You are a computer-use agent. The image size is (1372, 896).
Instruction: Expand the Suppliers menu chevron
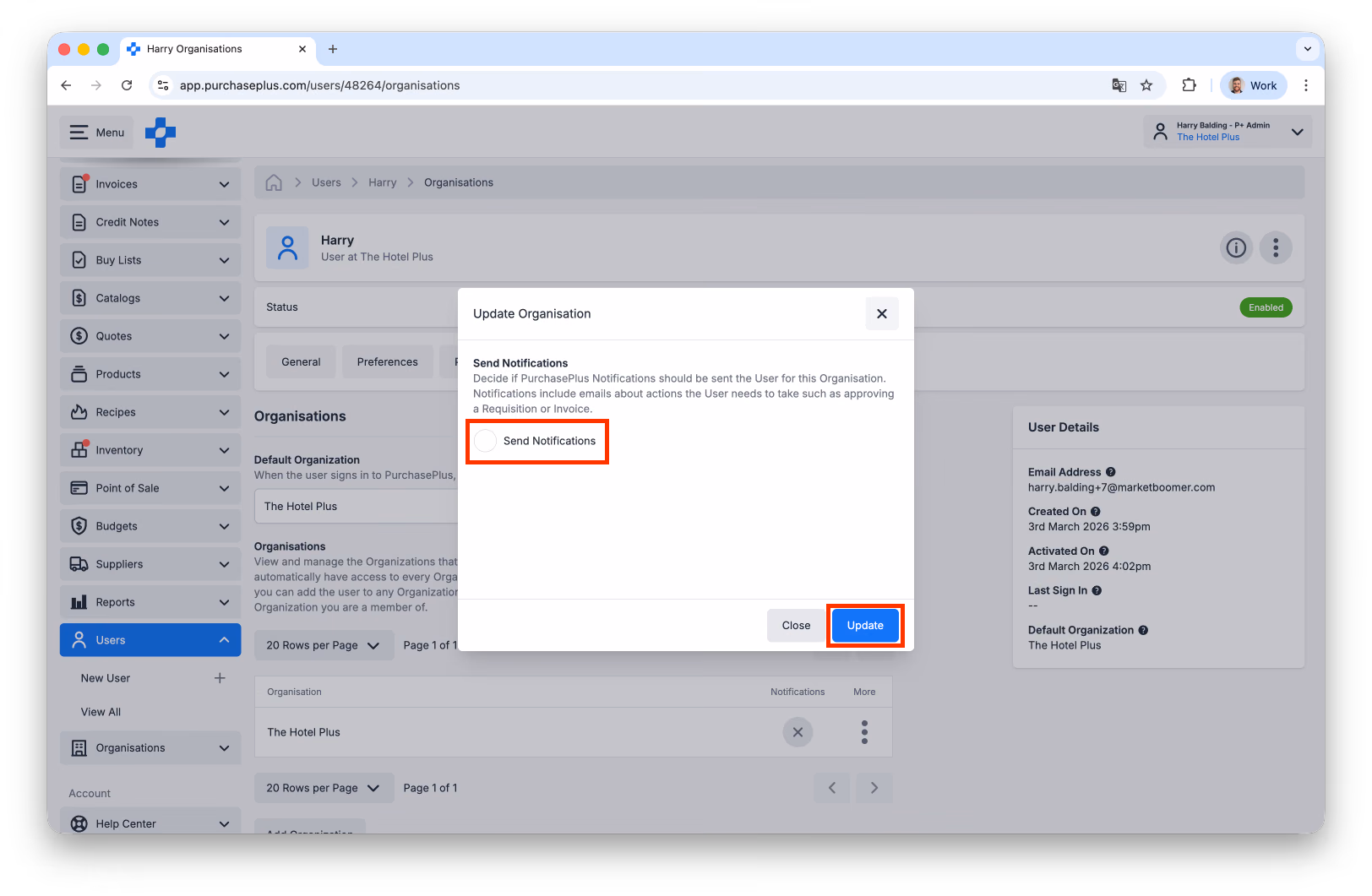point(224,564)
